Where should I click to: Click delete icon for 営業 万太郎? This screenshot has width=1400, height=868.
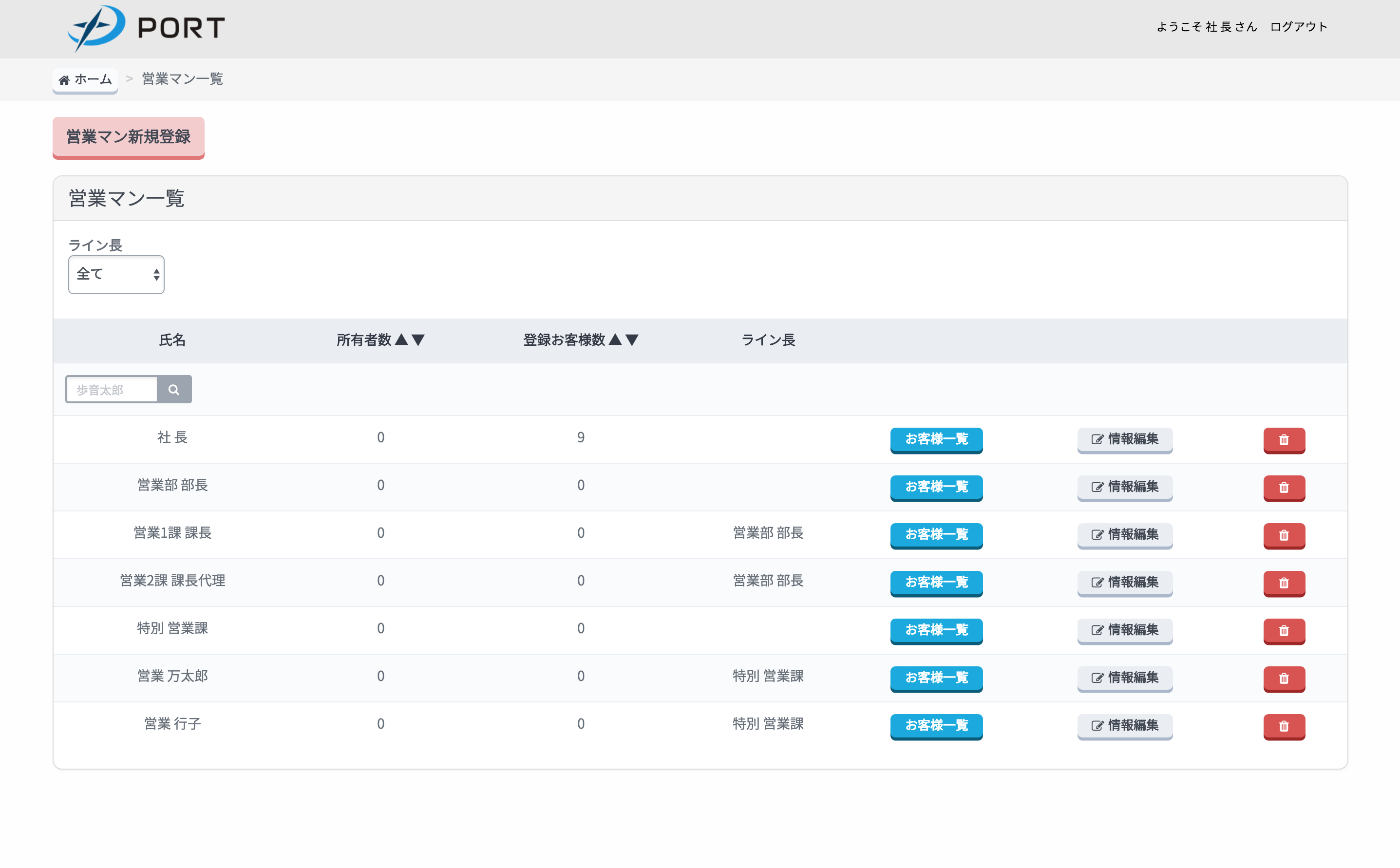click(x=1284, y=679)
